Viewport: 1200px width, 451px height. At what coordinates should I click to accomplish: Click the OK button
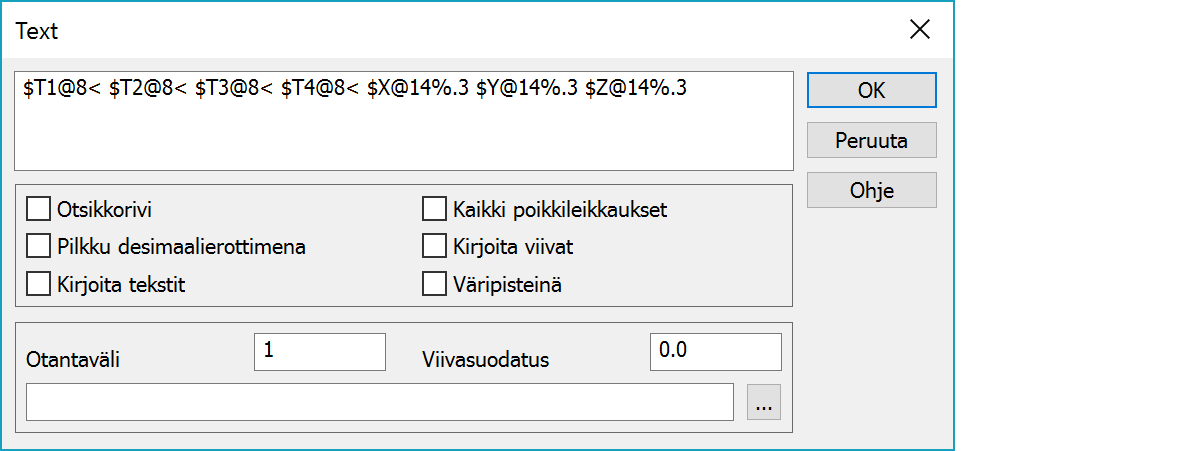point(871,90)
